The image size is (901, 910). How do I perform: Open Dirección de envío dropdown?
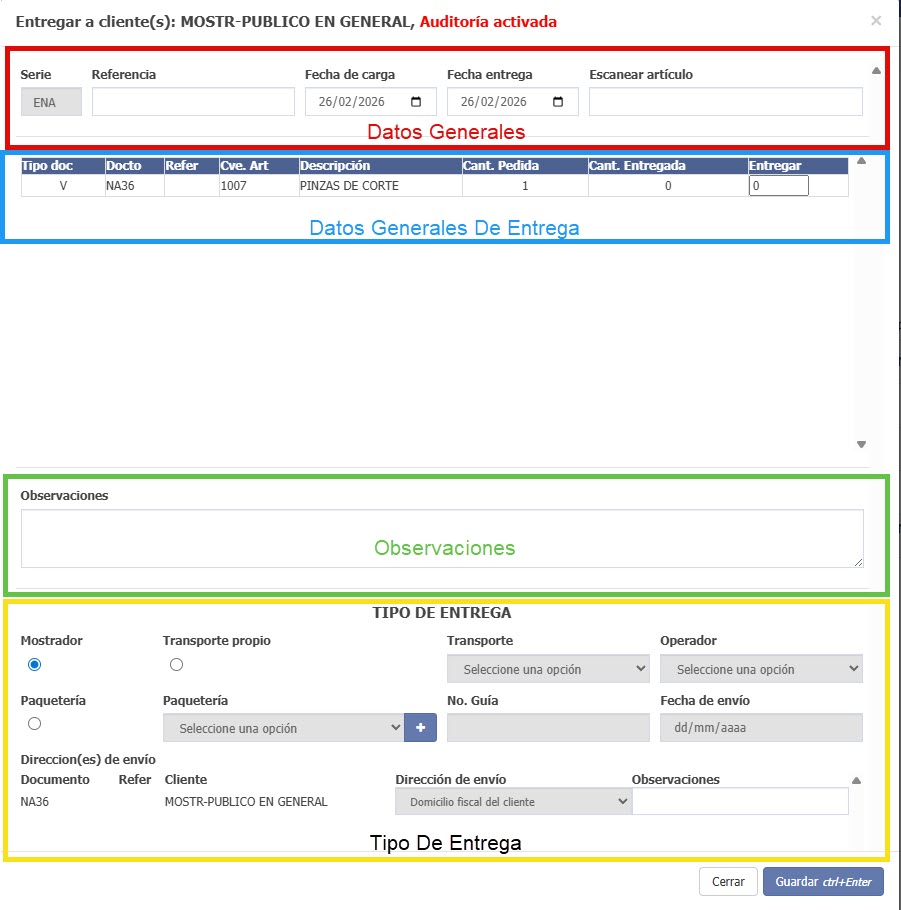[x=513, y=801]
